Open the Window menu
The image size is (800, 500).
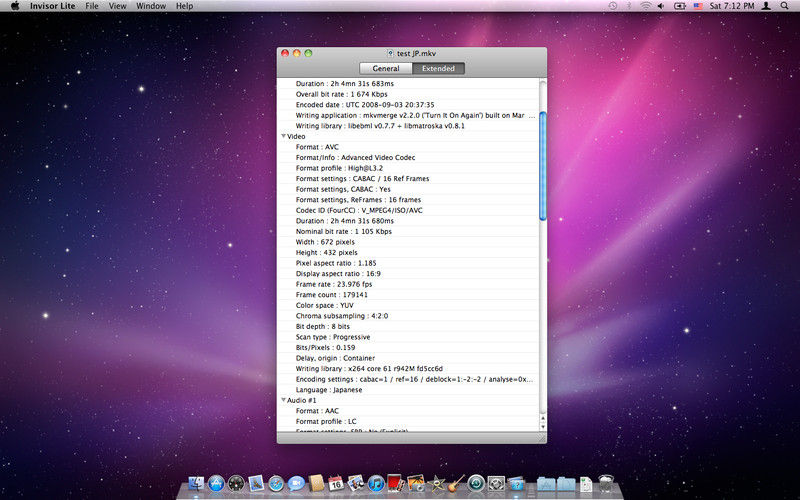[151, 6]
